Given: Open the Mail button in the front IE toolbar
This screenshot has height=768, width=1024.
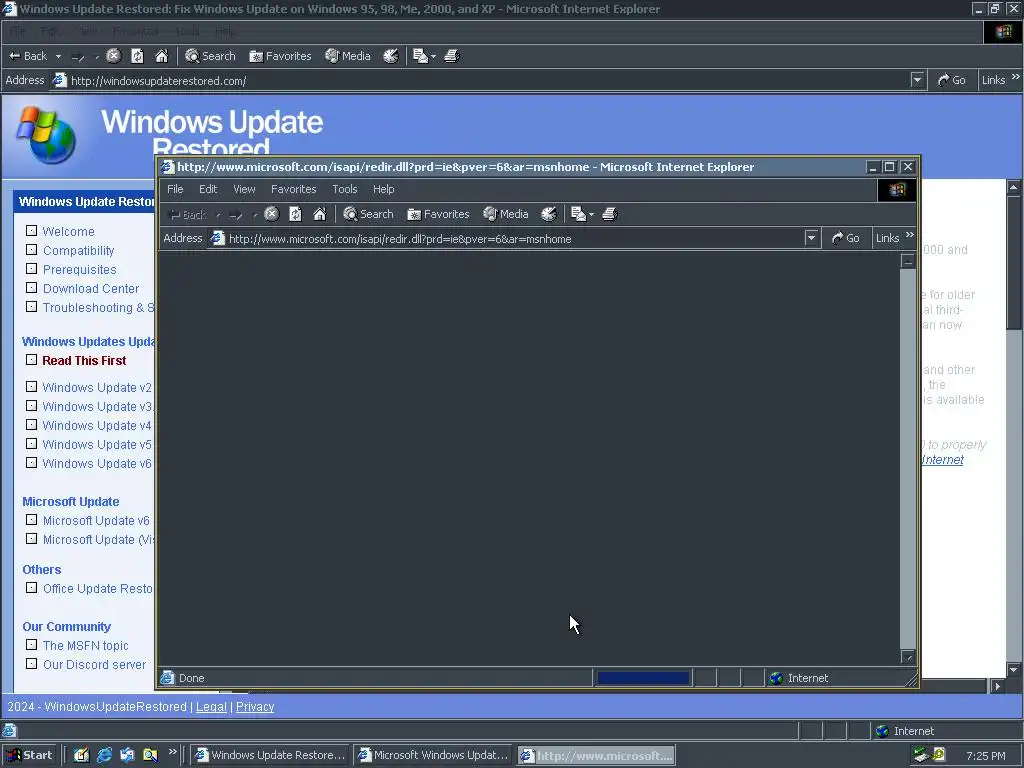Looking at the screenshot, I should [578, 214].
